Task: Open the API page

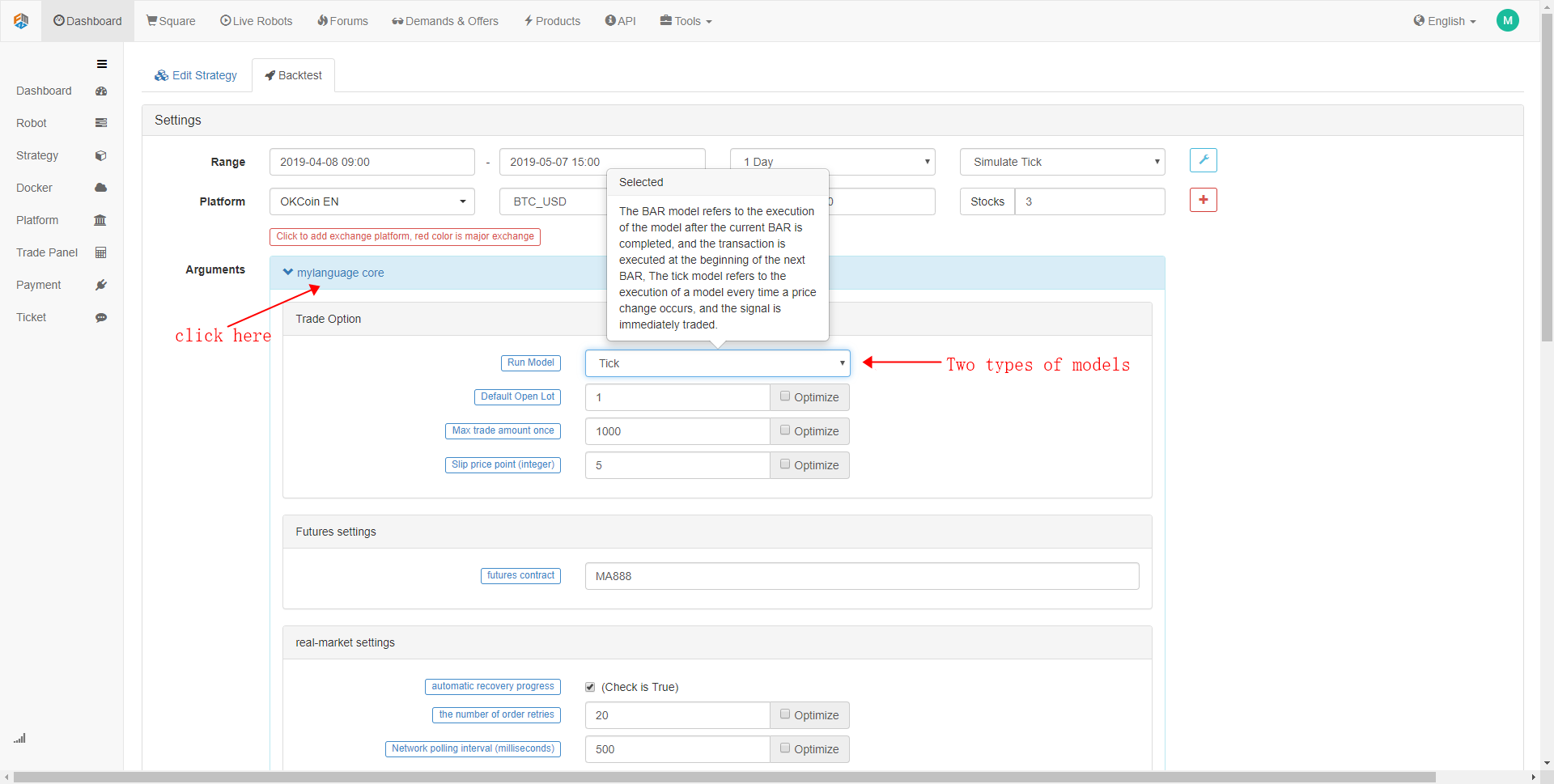Action: click(x=621, y=21)
